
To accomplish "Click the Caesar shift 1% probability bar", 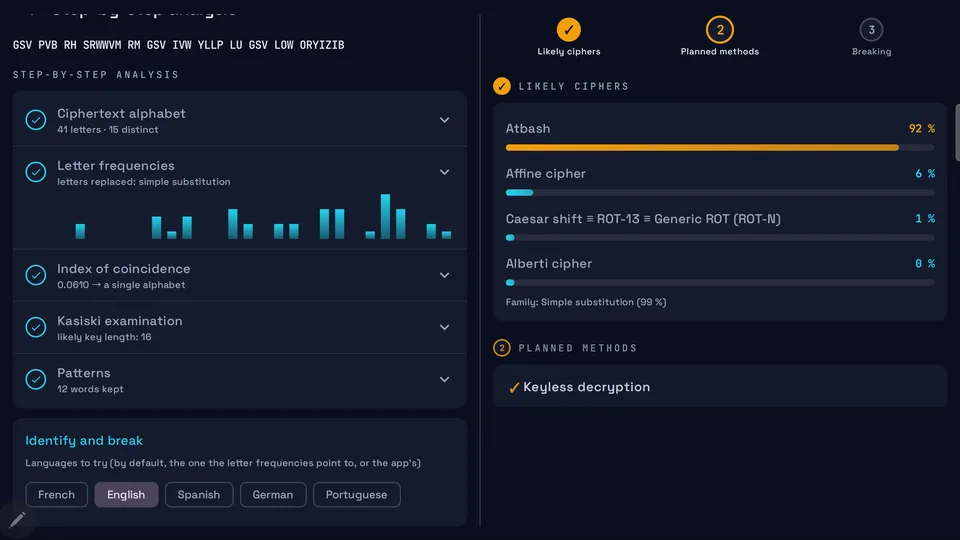I will coord(719,238).
